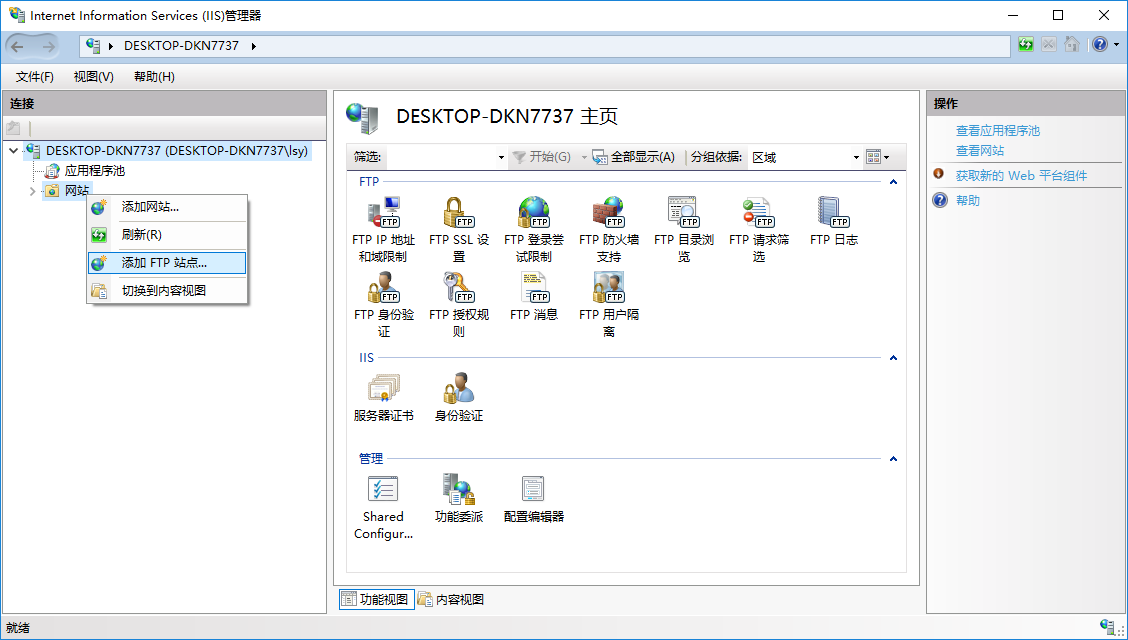Click 查看应用程序池 link
Screen dimensions: 1128x640
click(x=998, y=131)
